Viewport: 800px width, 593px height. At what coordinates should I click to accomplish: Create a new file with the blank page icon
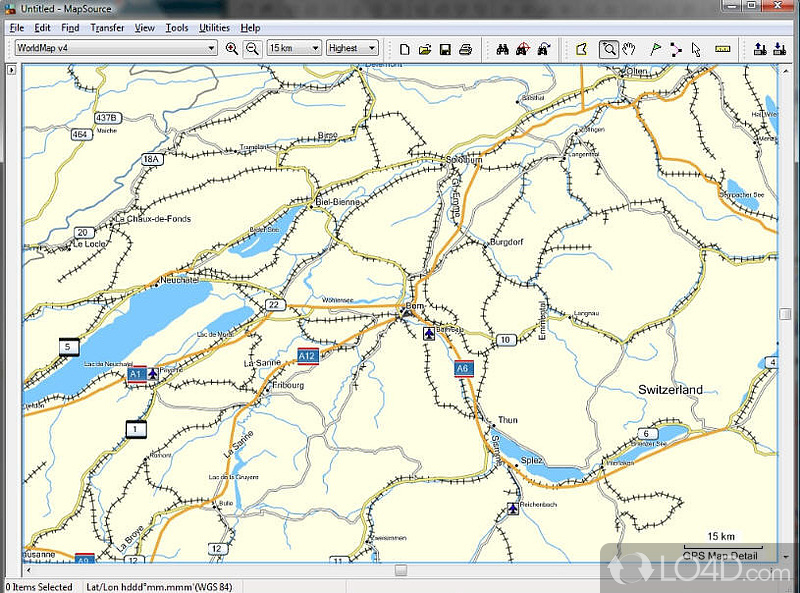point(405,48)
